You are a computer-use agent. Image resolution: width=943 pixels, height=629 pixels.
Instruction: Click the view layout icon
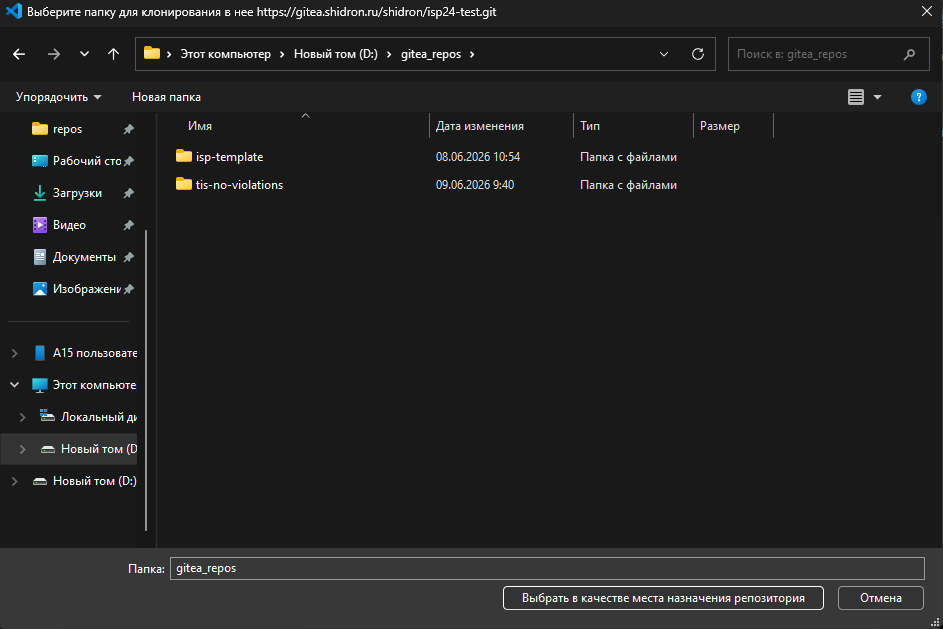[x=856, y=97]
